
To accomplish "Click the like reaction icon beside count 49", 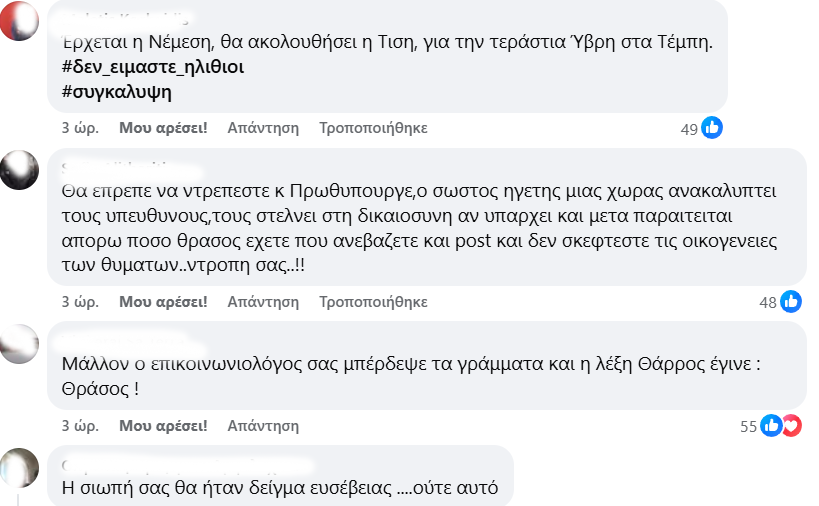I will coord(712,128).
